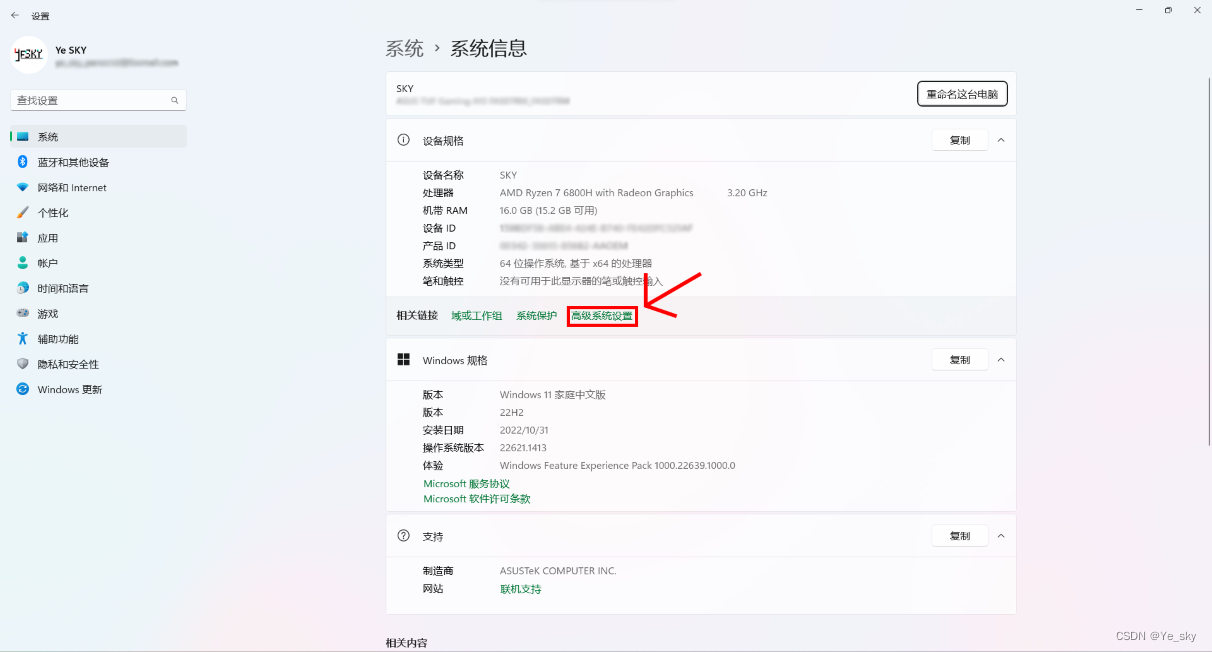1212x652 pixels.
Task: Click the search magnifier icon
Action: [175, 100]
